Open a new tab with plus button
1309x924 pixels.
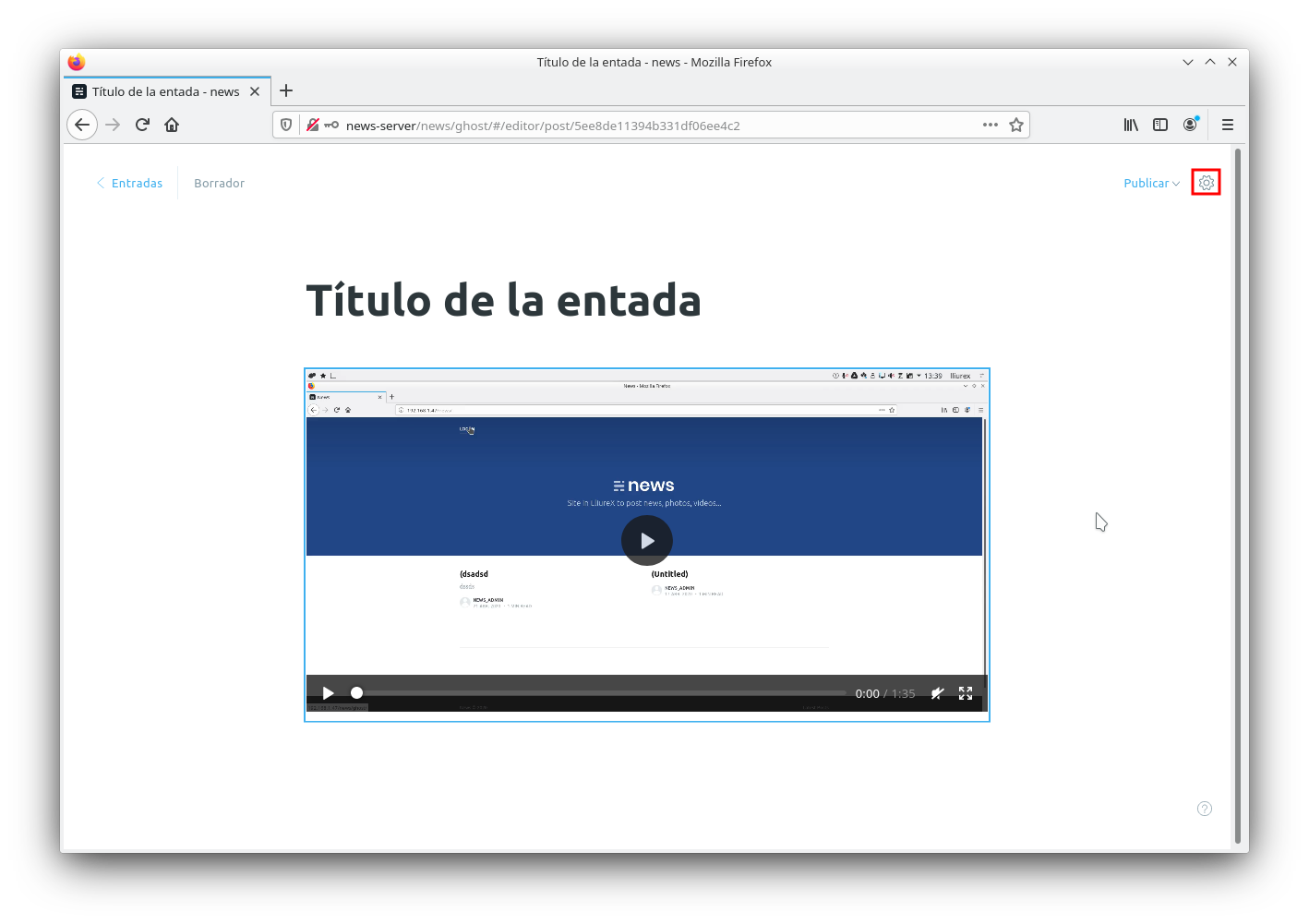click(x=286, y=90)
